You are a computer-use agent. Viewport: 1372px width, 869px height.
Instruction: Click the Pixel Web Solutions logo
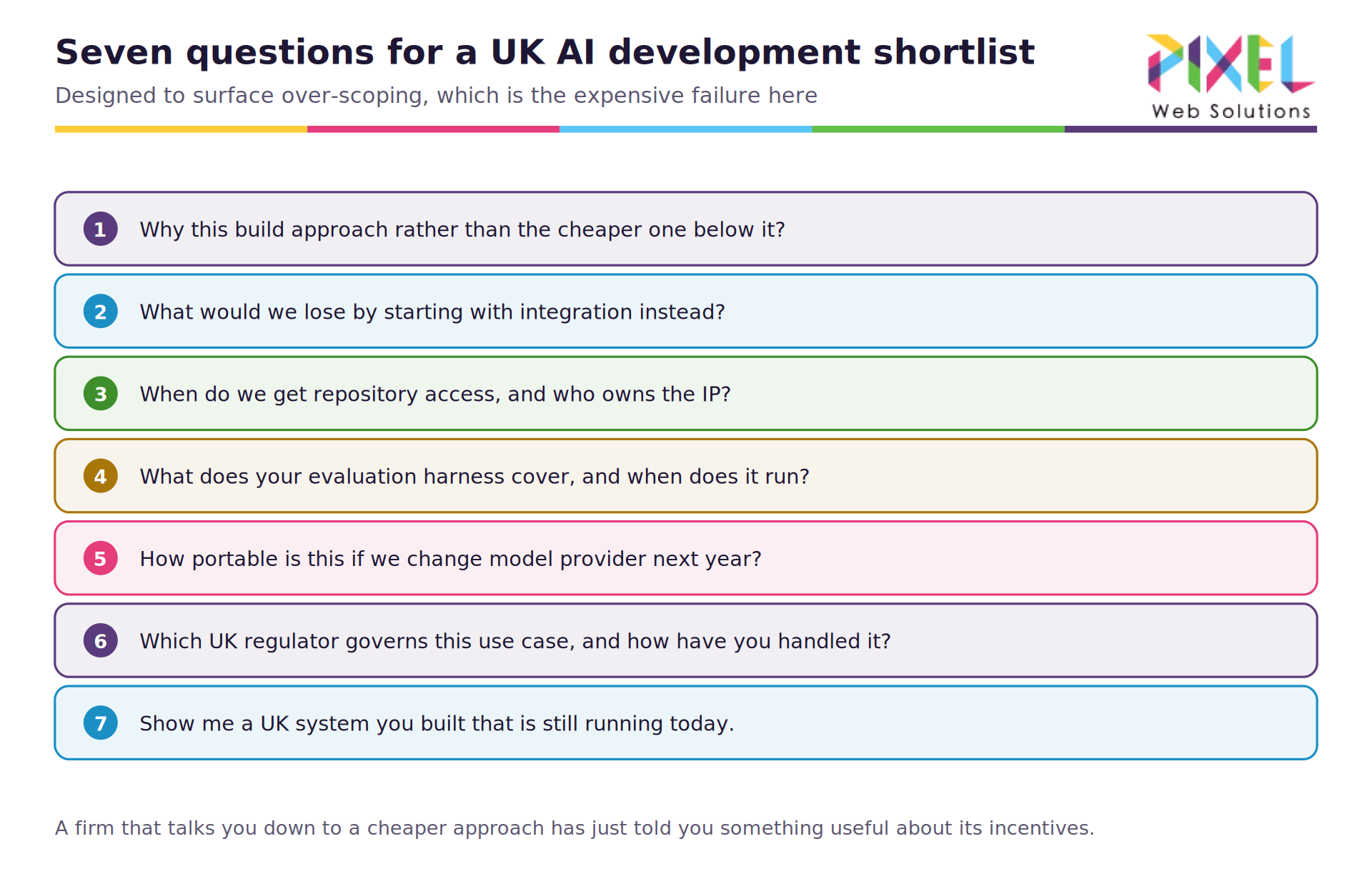coord(1231,76)
